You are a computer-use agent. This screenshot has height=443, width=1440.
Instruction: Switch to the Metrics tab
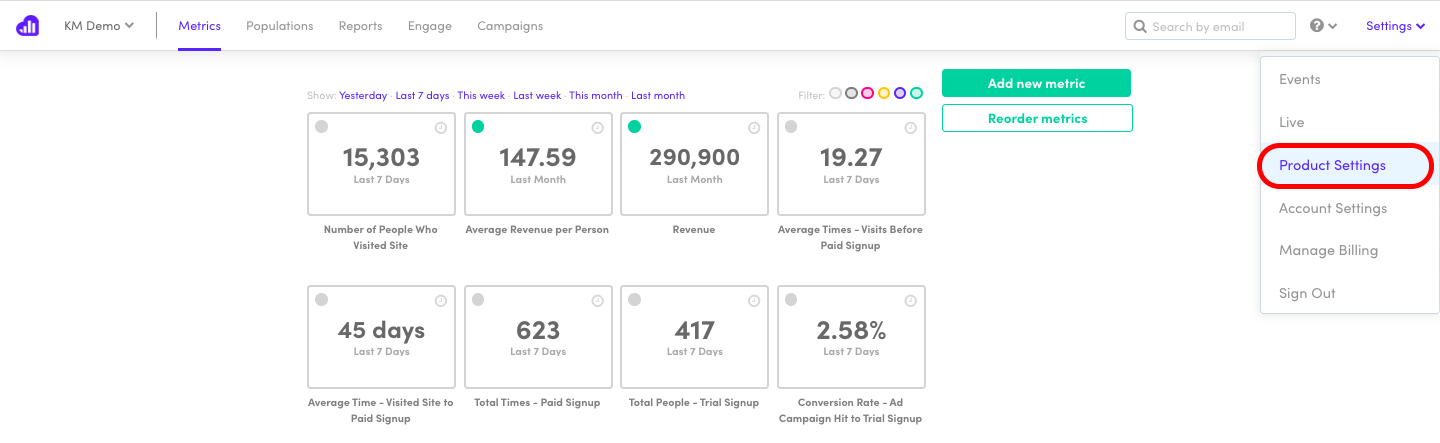click(199, 26)
